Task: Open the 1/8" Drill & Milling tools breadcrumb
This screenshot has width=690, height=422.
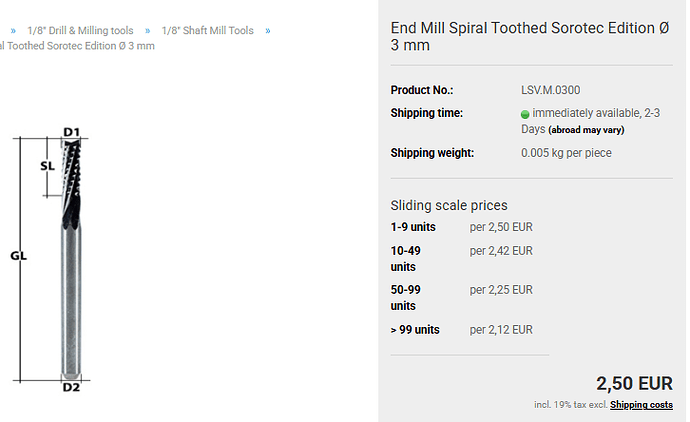Action: click(80, 30)
